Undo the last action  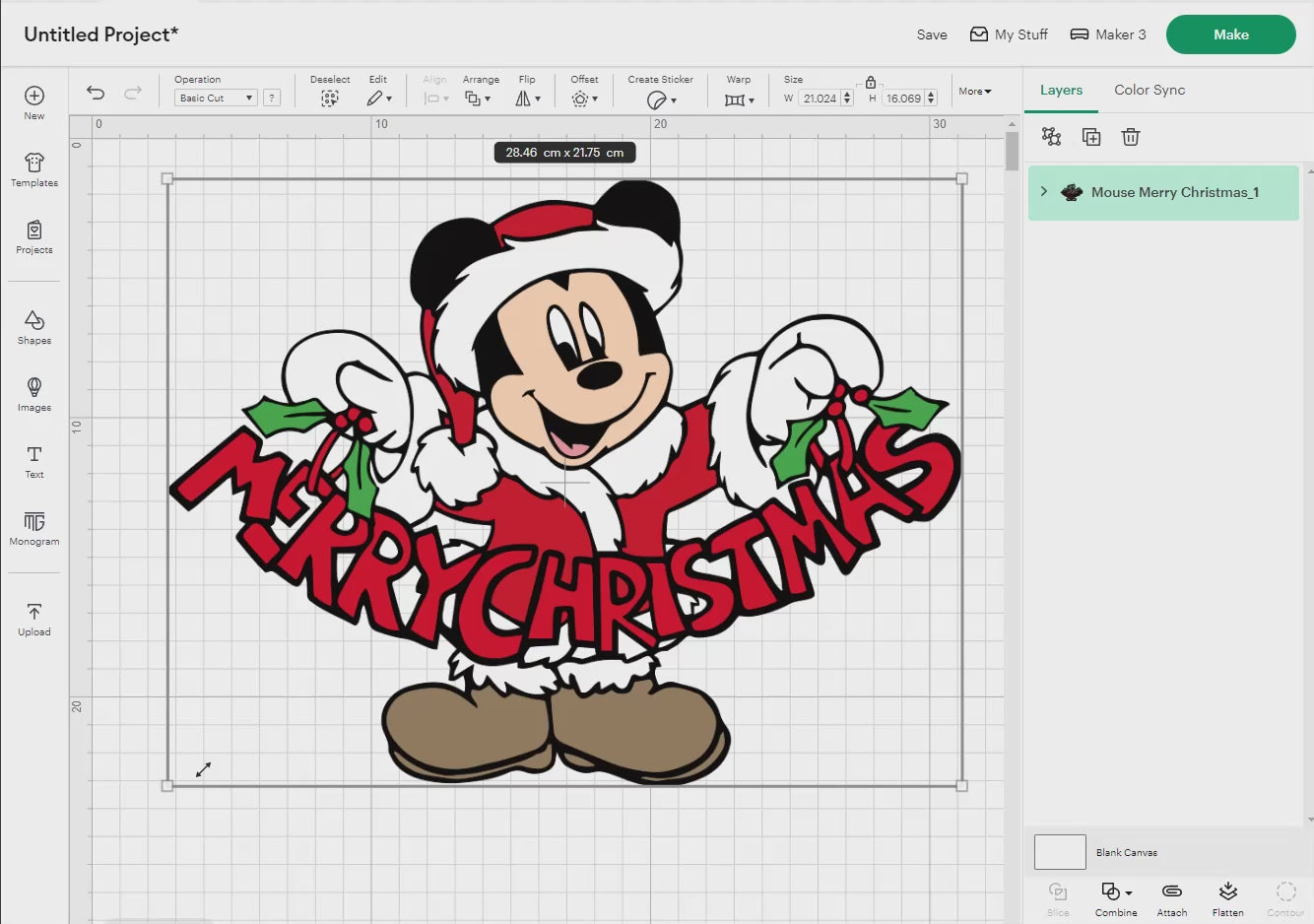click(x=96, y=93)
